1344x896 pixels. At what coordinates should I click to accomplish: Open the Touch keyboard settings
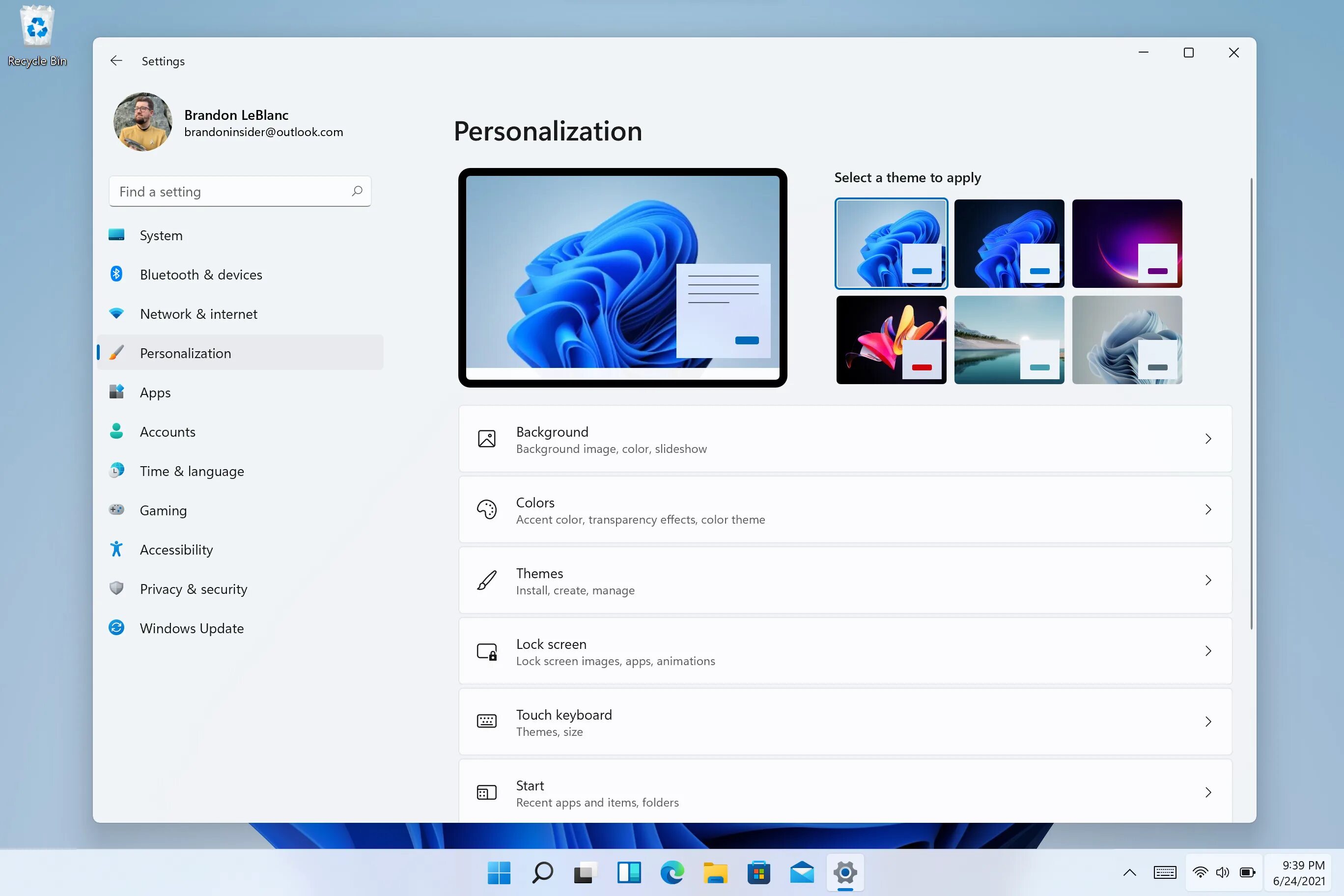(x=844, y=721)
